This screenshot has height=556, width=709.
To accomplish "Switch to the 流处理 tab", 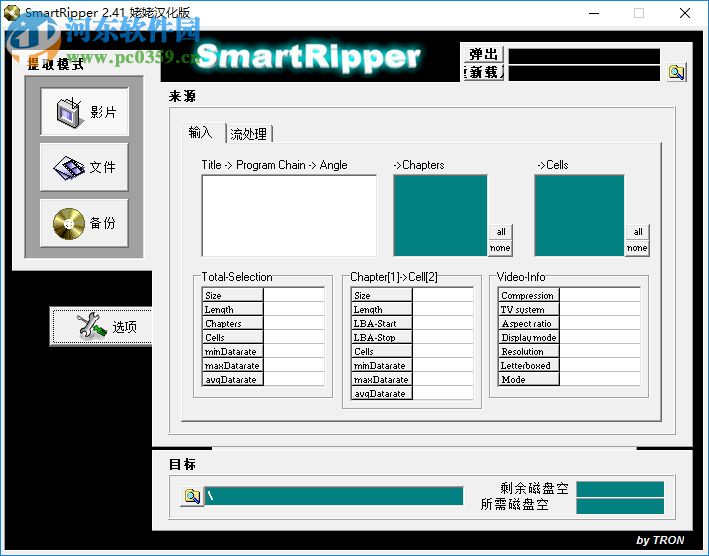I will 249,134.
